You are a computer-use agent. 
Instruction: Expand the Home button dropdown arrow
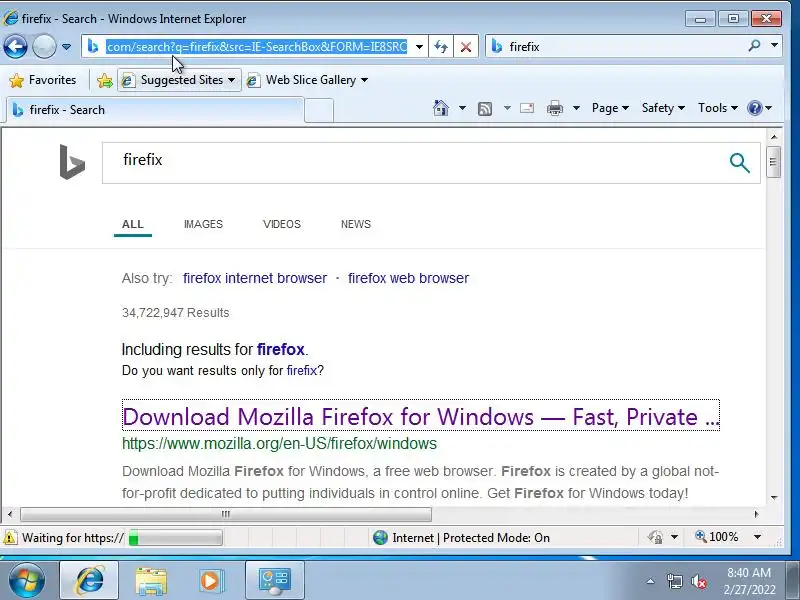point(462,108)
